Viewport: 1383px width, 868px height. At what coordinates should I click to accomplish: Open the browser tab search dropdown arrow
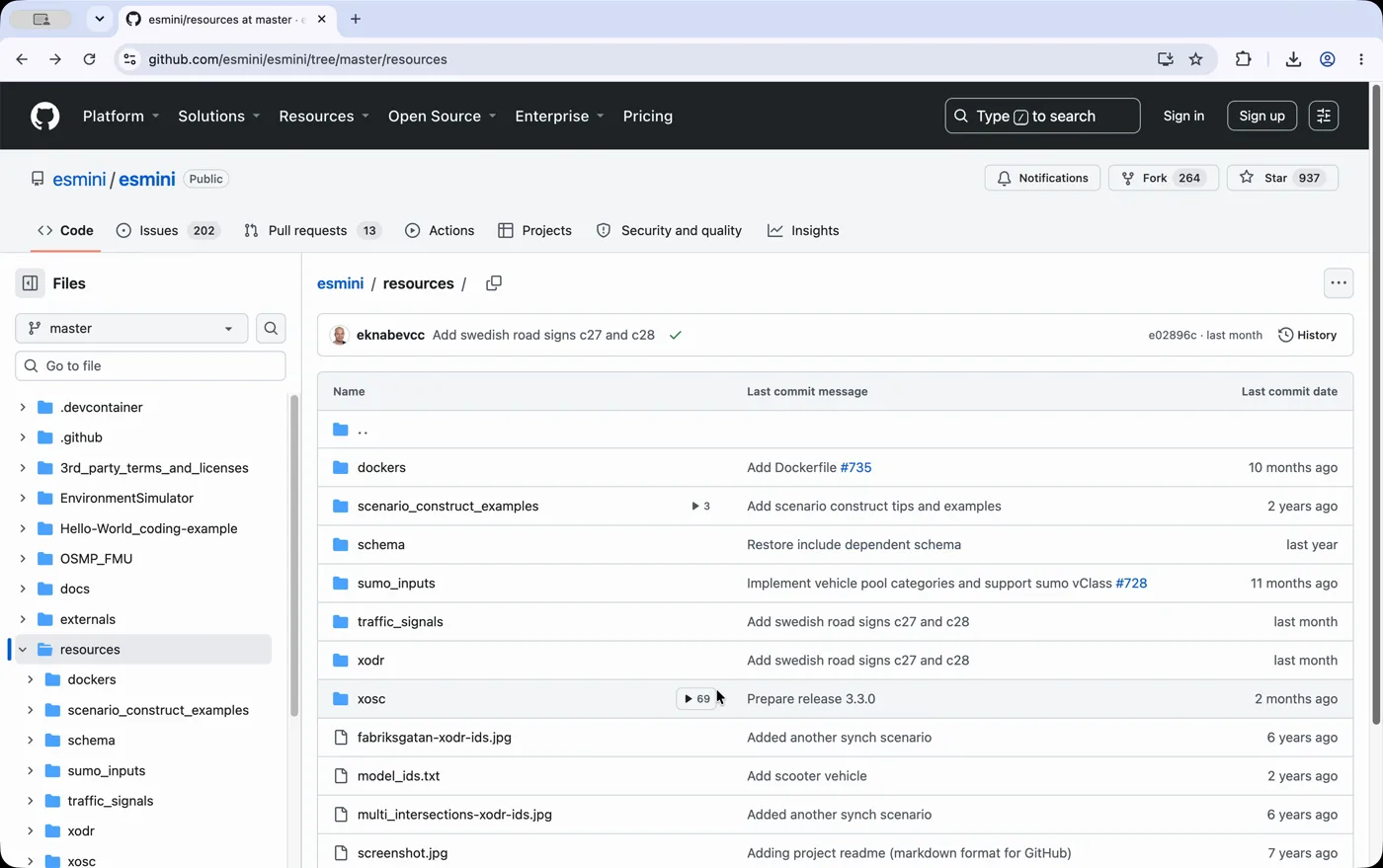[x=99, y=19]
